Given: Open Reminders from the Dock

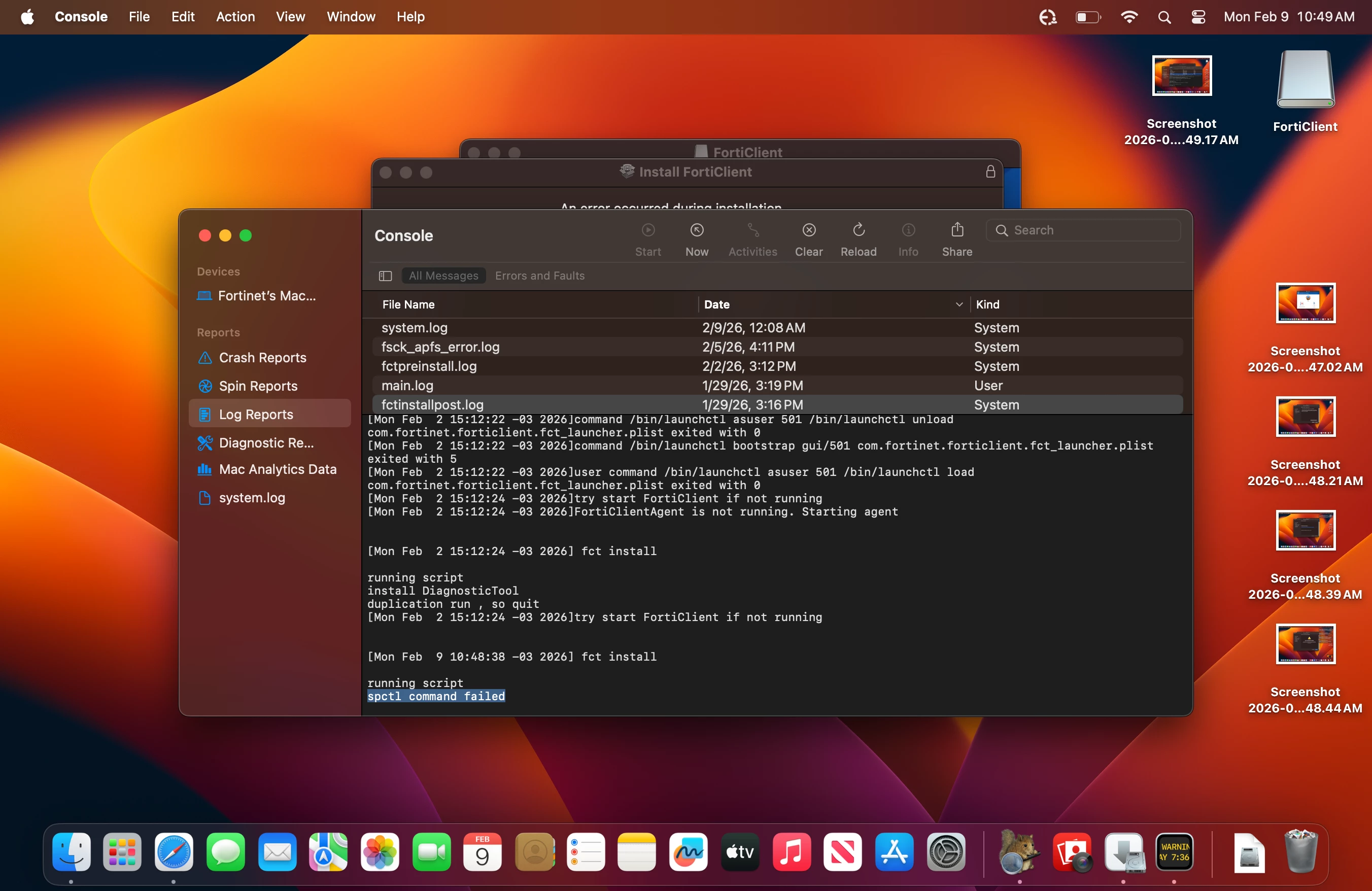Looking at the screenshot, I should click(586, 852).
